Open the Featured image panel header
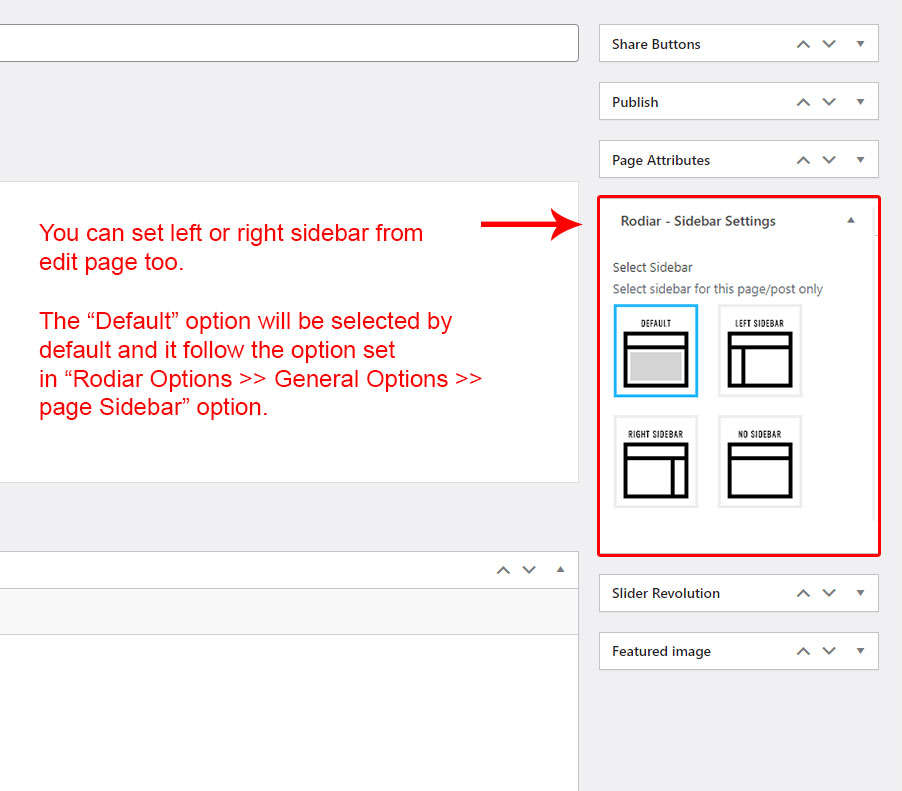Screen dimensions: 902x791 tap(662, 651)
